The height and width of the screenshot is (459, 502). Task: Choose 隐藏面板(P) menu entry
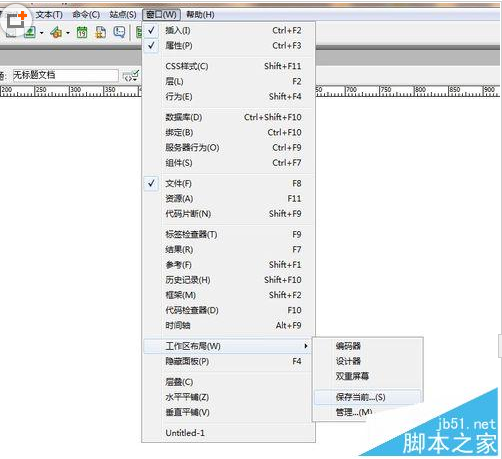229,361
